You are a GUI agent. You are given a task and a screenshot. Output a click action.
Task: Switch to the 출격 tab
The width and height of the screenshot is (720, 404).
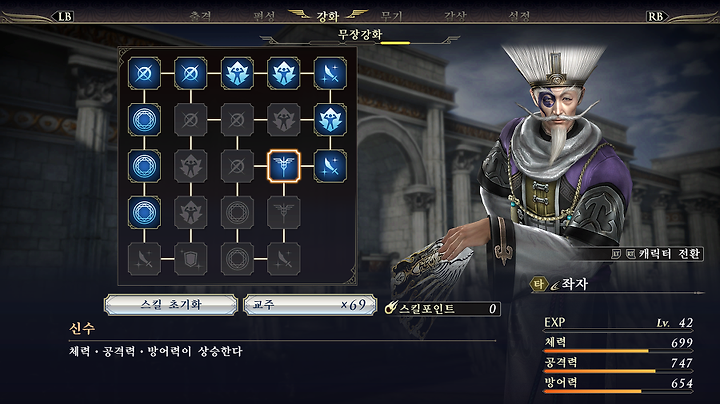(x=200, y=17)
